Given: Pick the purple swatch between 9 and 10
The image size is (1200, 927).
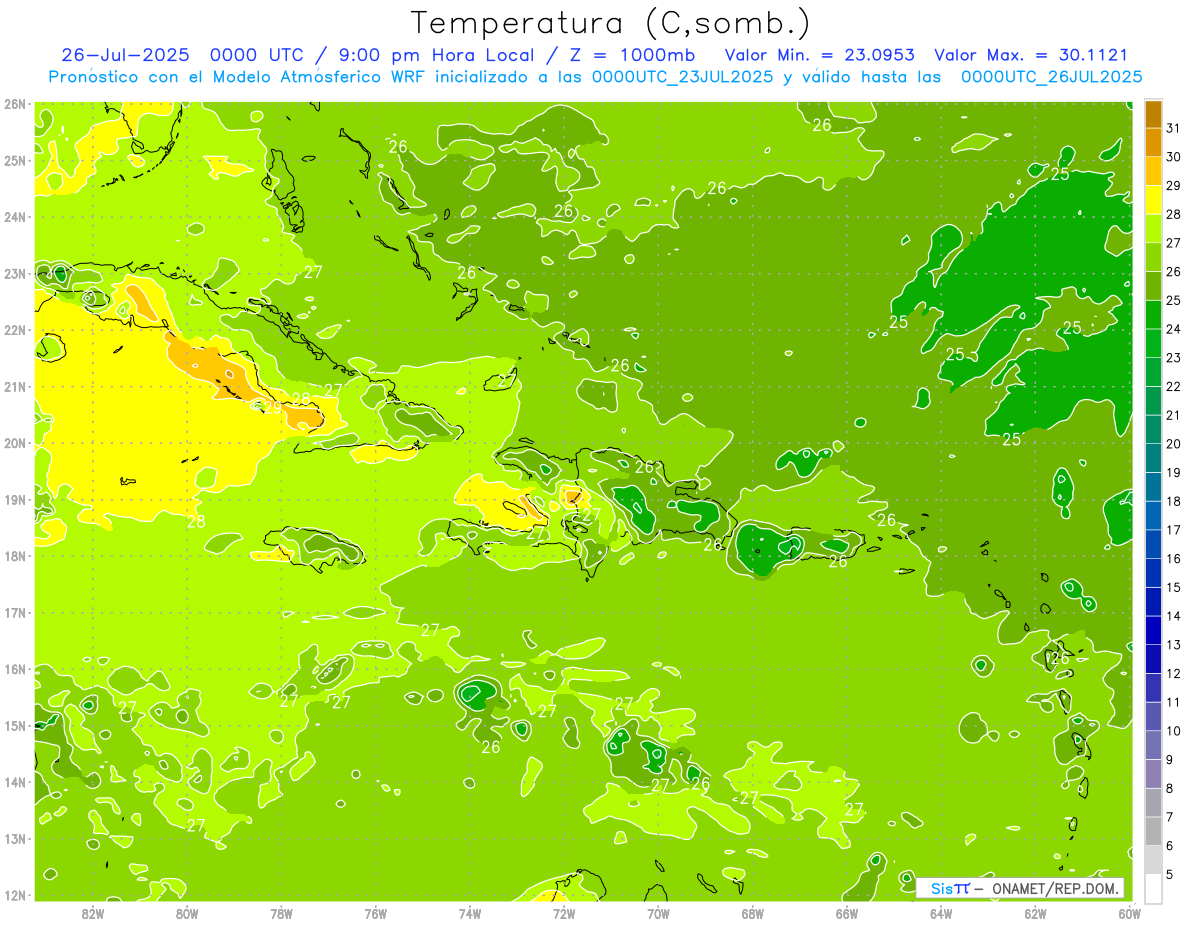Looking at the screenshot, I should (1153, 745).
